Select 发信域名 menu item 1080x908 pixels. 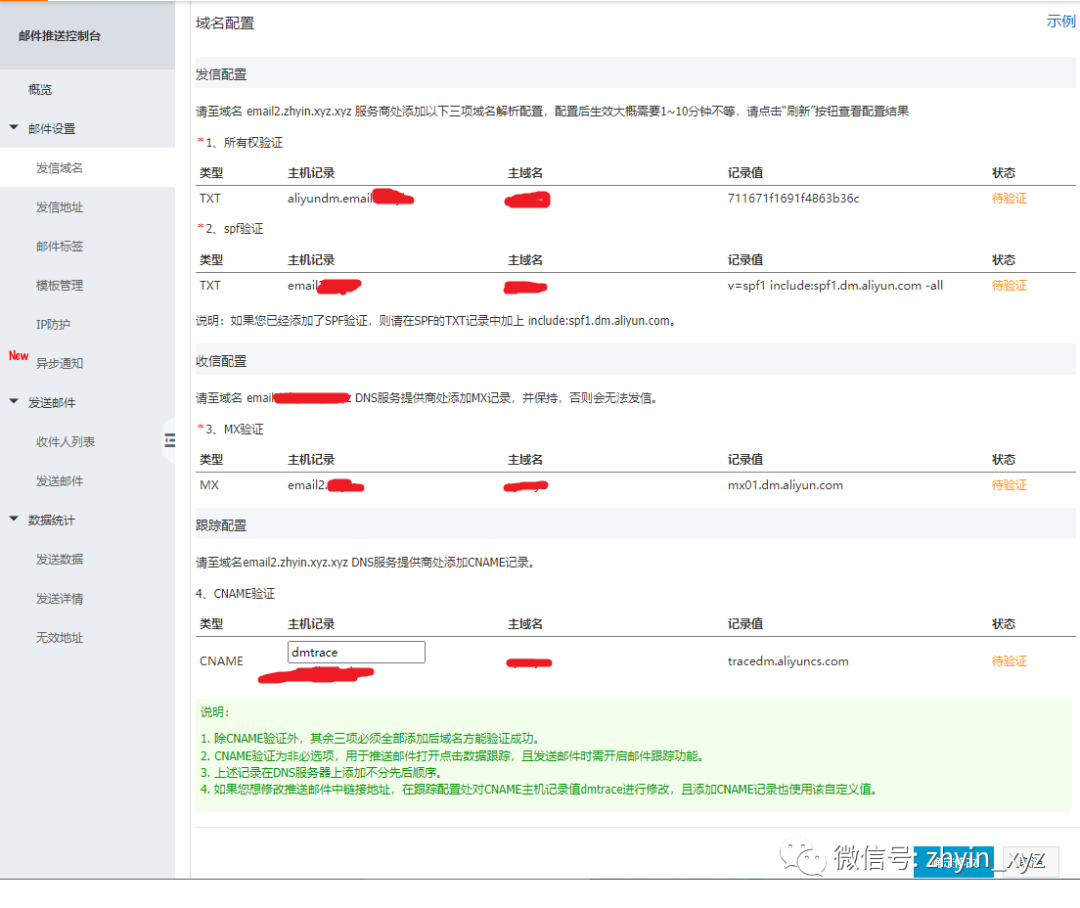59,168
